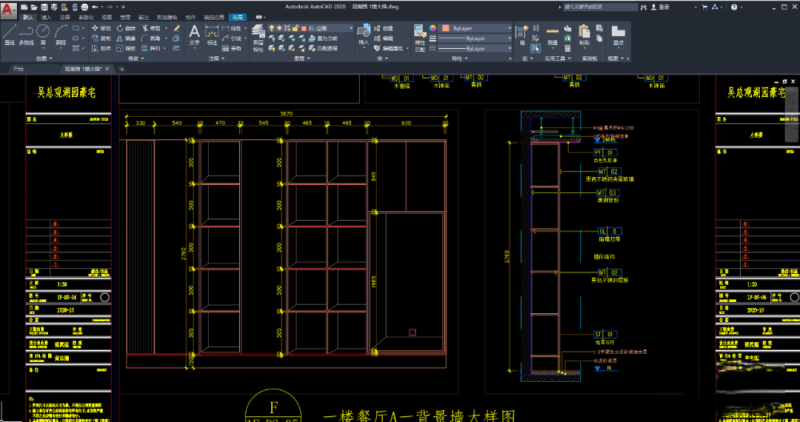Select the Polyline (多段线) tool

(26, 33)
